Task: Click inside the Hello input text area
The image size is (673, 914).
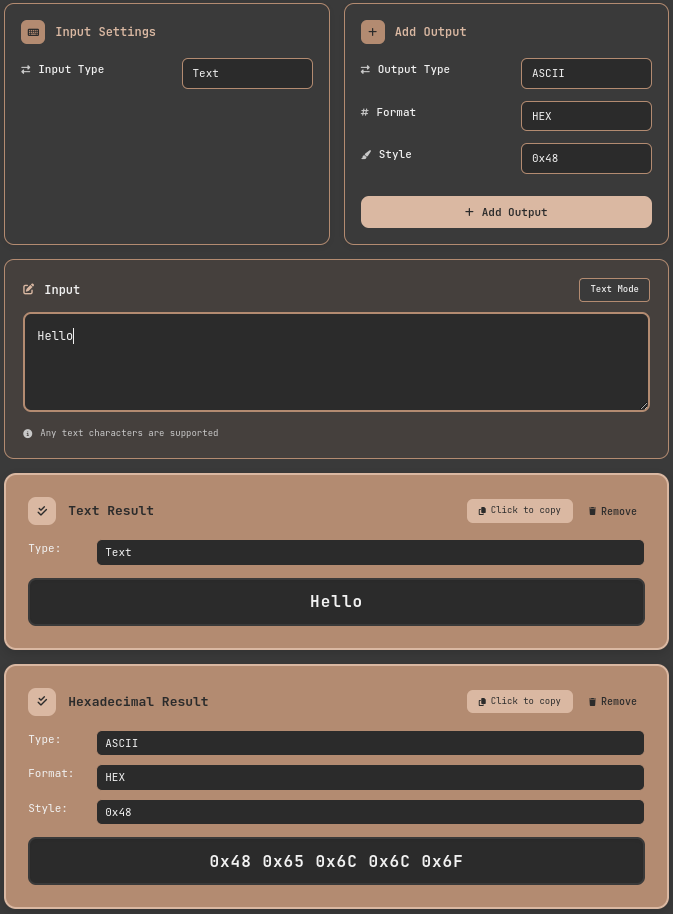Action: click(x=336, y=362)
